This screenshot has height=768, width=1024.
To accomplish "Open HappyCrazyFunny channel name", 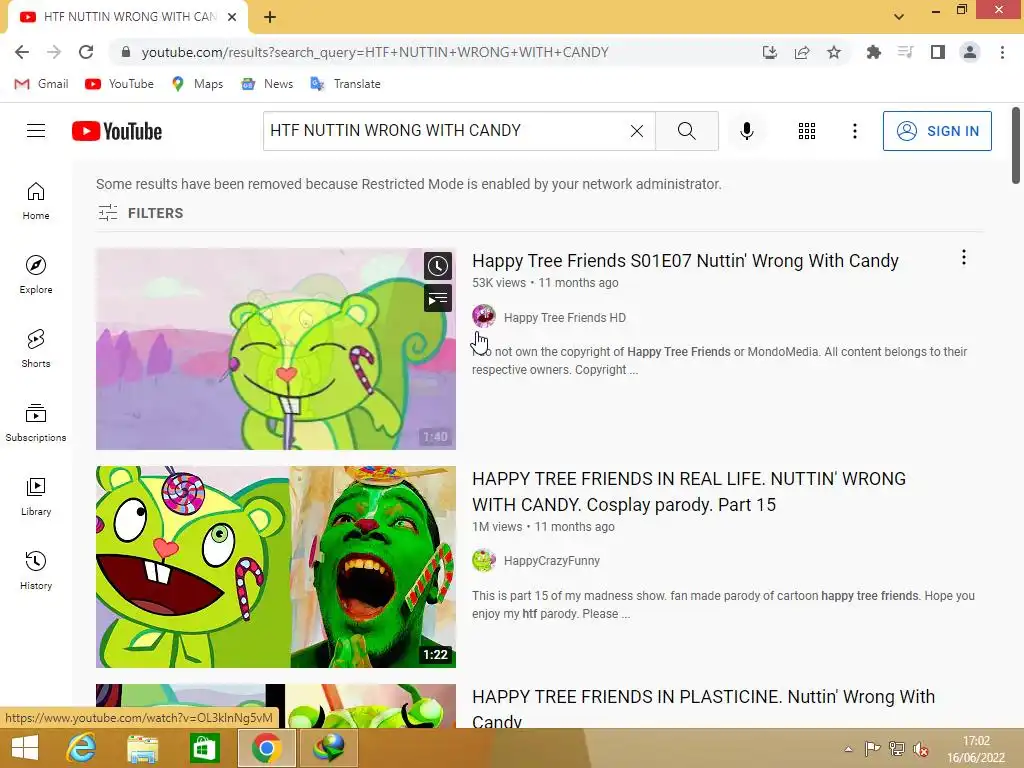I will 552,560.
